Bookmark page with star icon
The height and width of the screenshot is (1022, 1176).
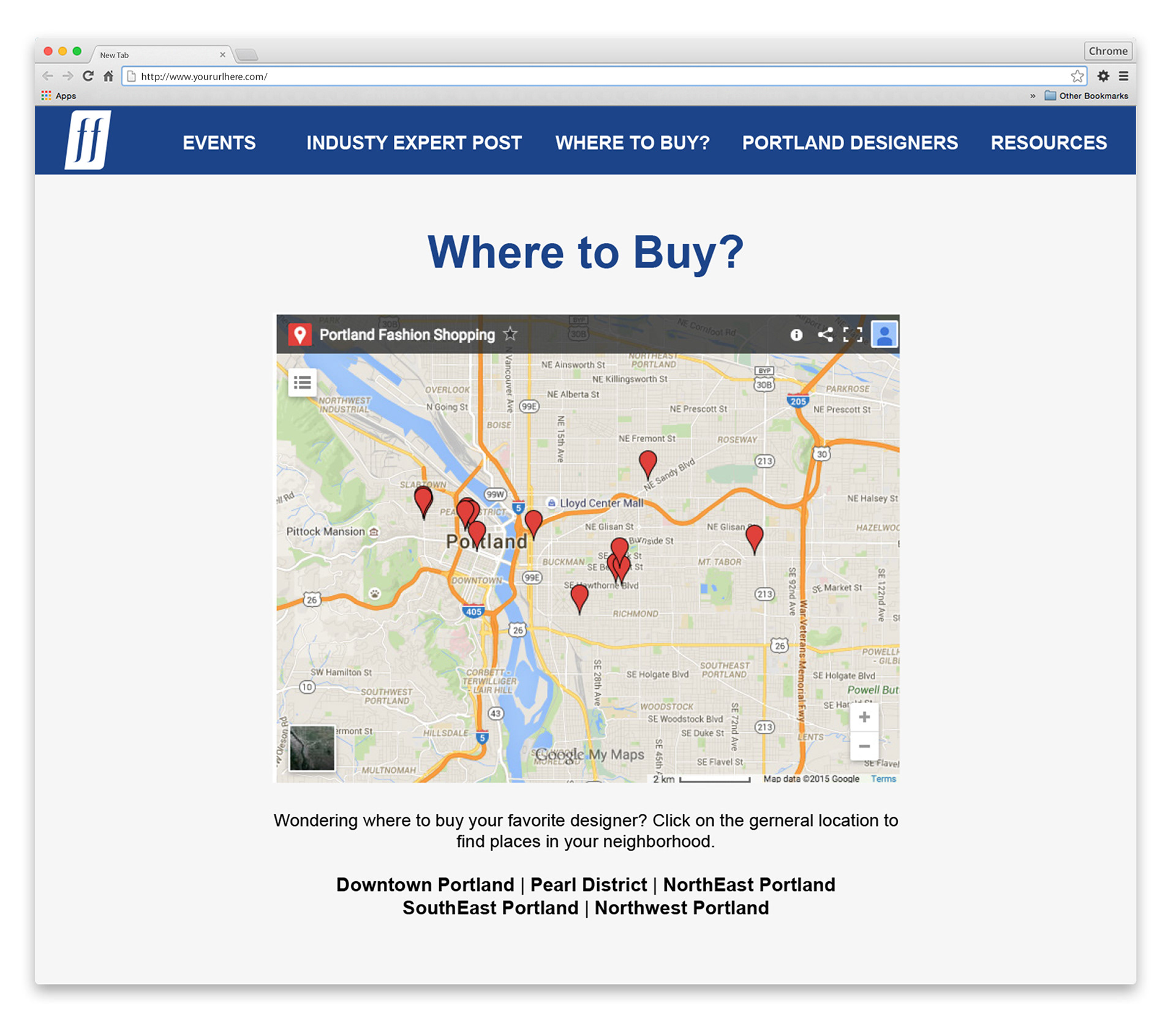pos(1077,77)
